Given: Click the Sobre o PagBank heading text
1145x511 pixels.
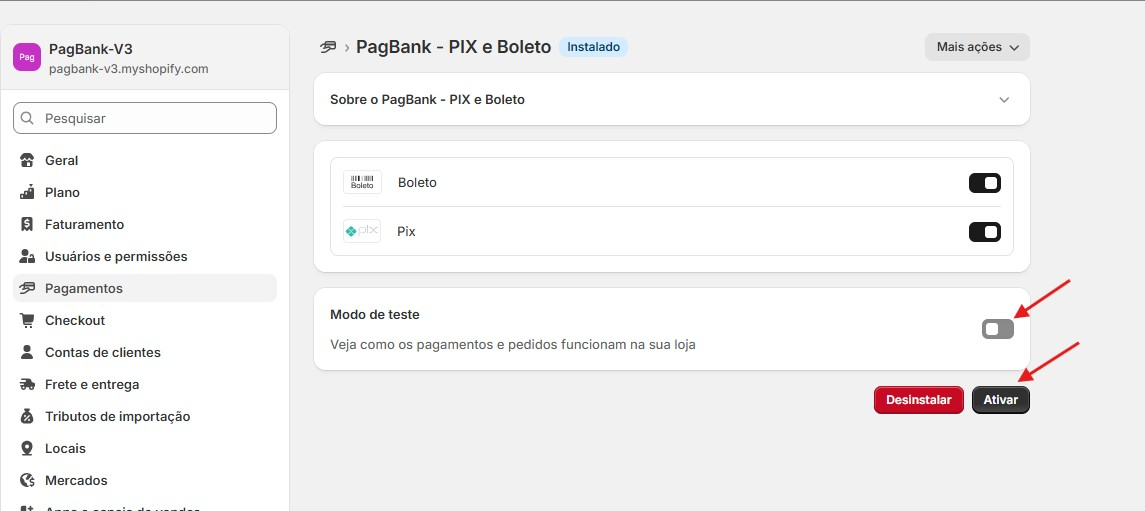Looking at the screenshot, I should coord(427,100).
